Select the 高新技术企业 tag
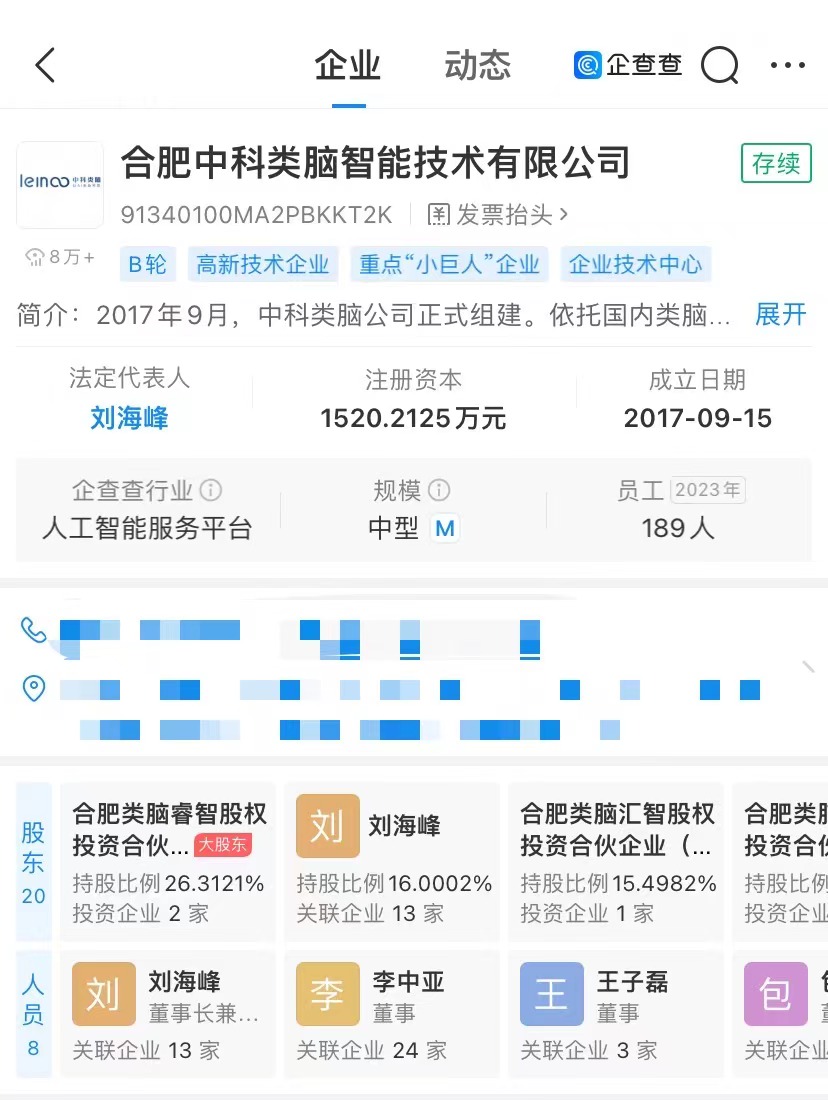 point(263,264)
